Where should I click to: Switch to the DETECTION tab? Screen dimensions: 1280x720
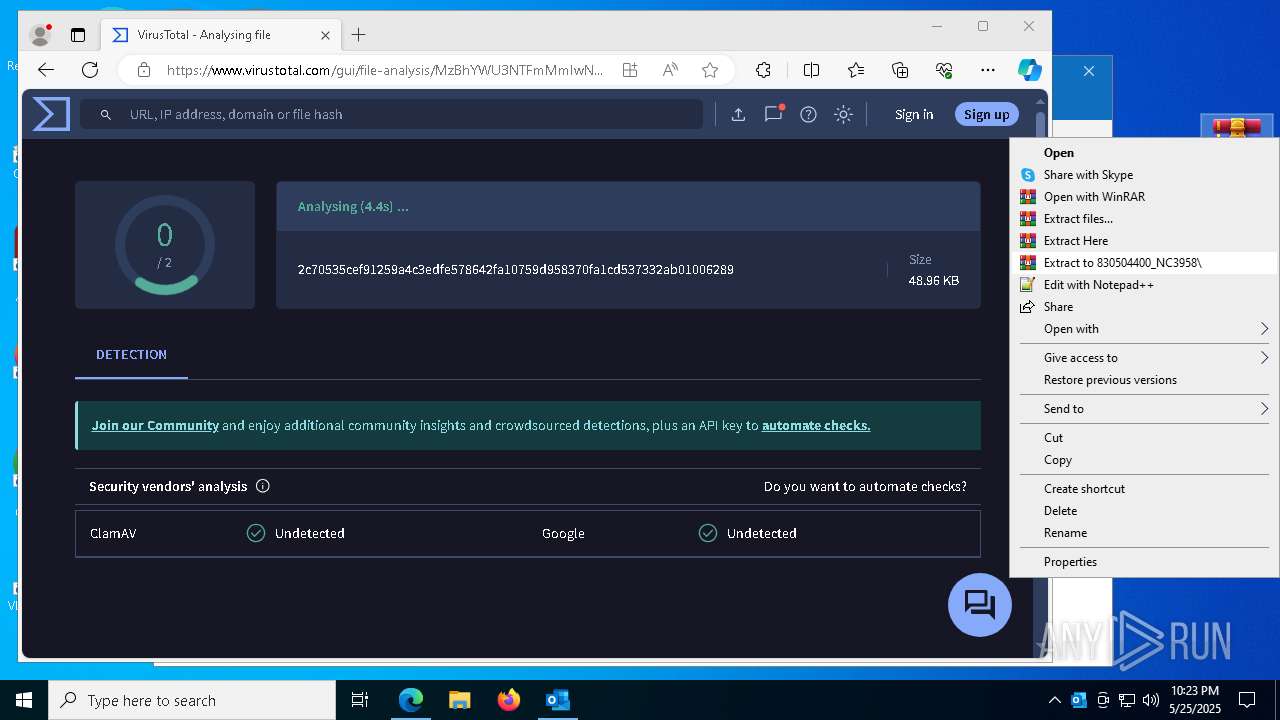click(131, 354)
